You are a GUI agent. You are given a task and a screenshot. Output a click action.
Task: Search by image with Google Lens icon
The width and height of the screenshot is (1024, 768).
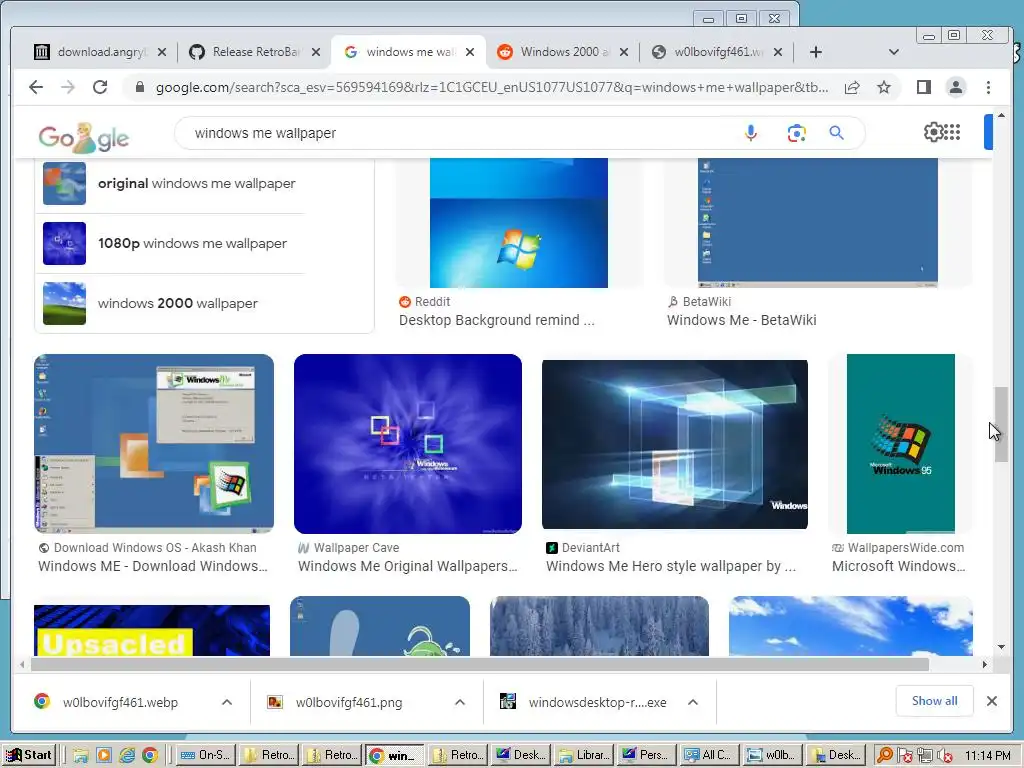(796, 133)
